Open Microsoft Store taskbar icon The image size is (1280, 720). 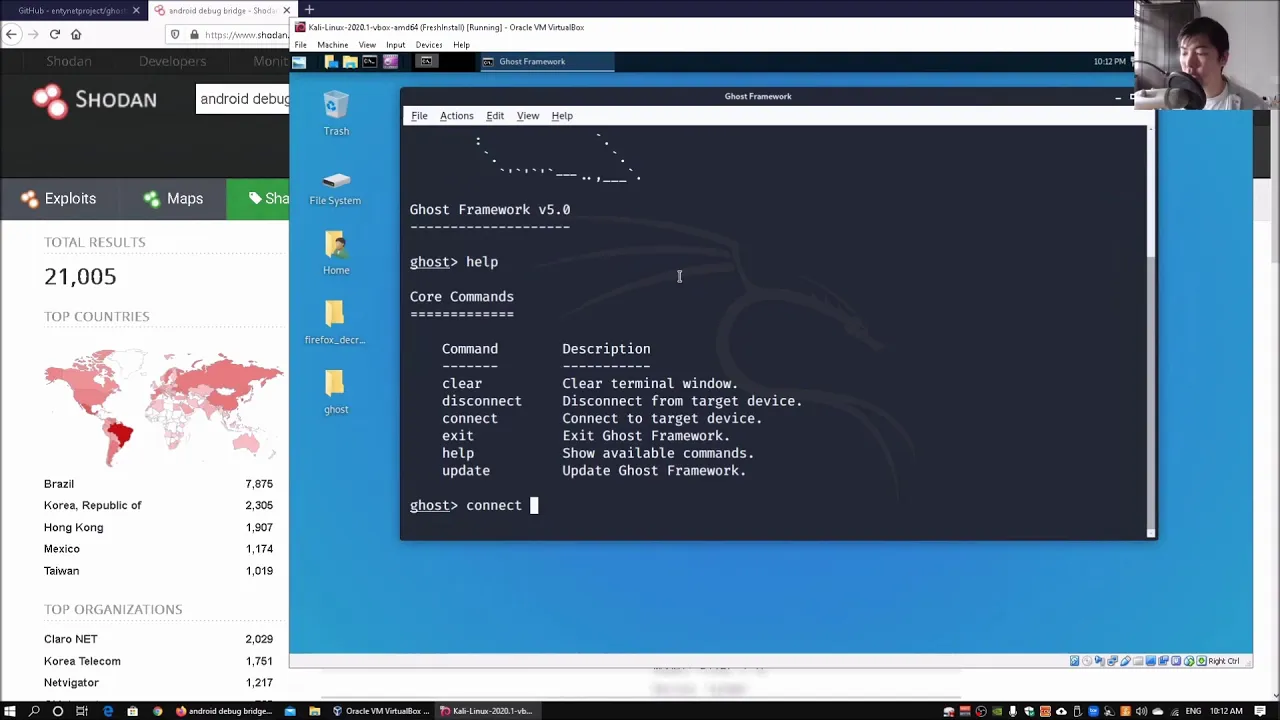coord(132,711)
